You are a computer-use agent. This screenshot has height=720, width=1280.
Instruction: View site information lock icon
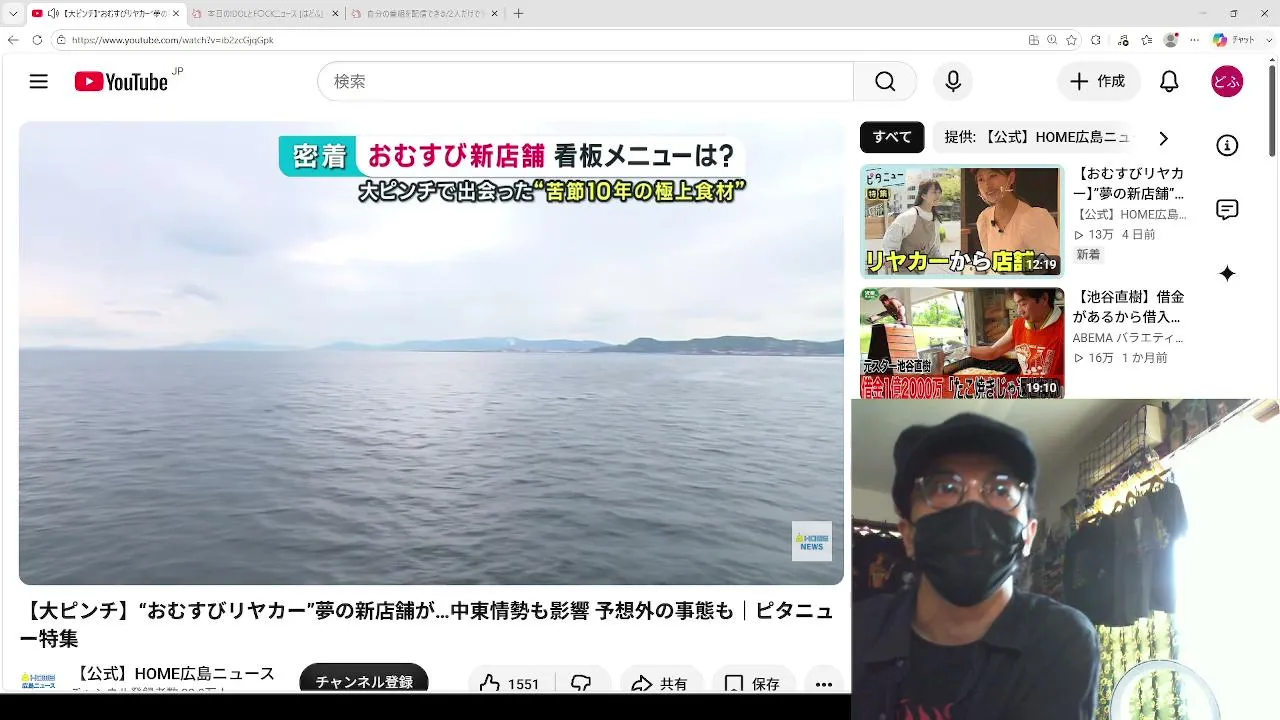point(61,40)
